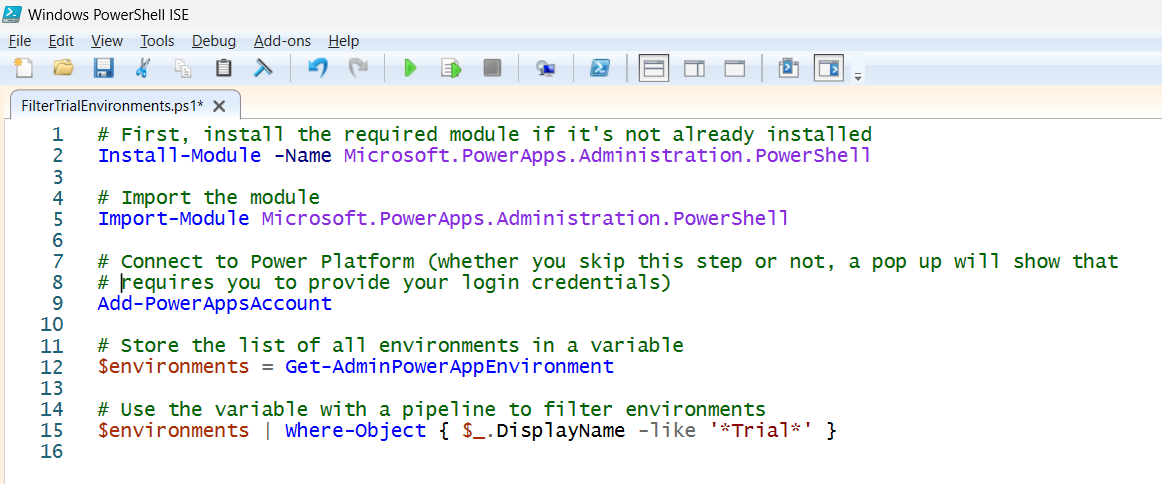Clear console pane with the wiper icon
This screenshot has height=484, width=1162.
click(262, 68)
